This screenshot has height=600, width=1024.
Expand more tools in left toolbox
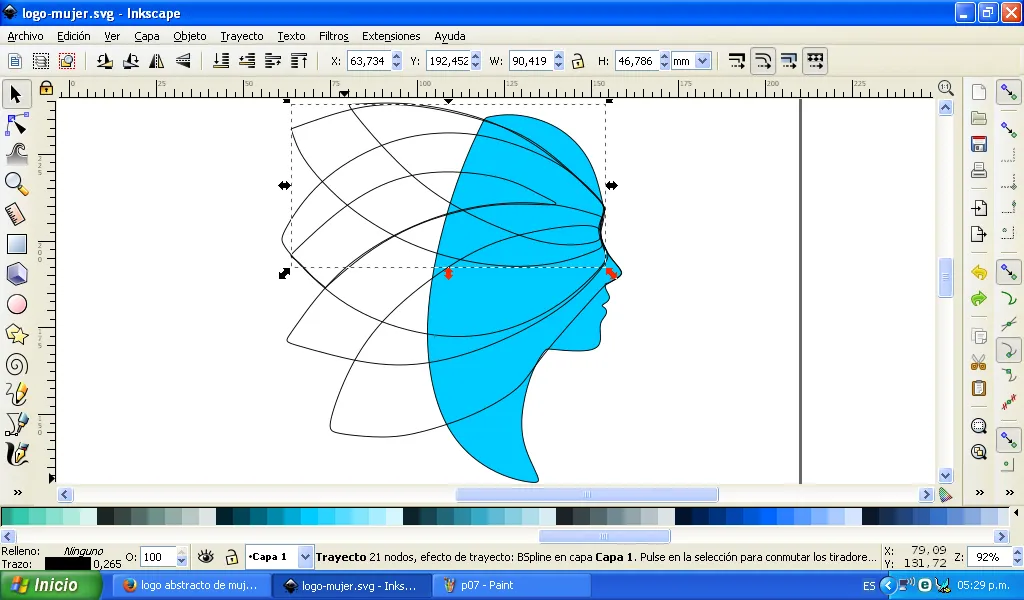tap(18, 492)
